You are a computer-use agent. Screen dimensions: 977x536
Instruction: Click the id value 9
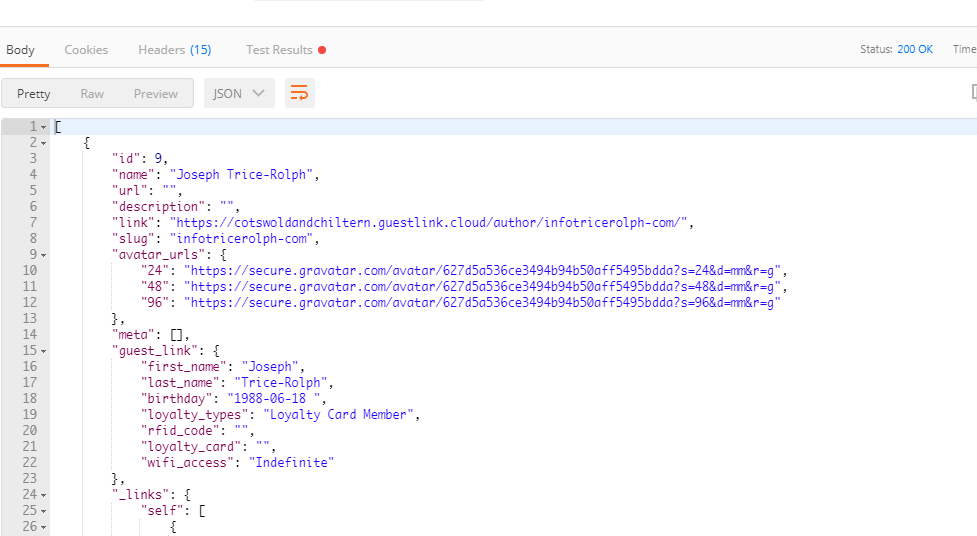[x=158, y=159]
